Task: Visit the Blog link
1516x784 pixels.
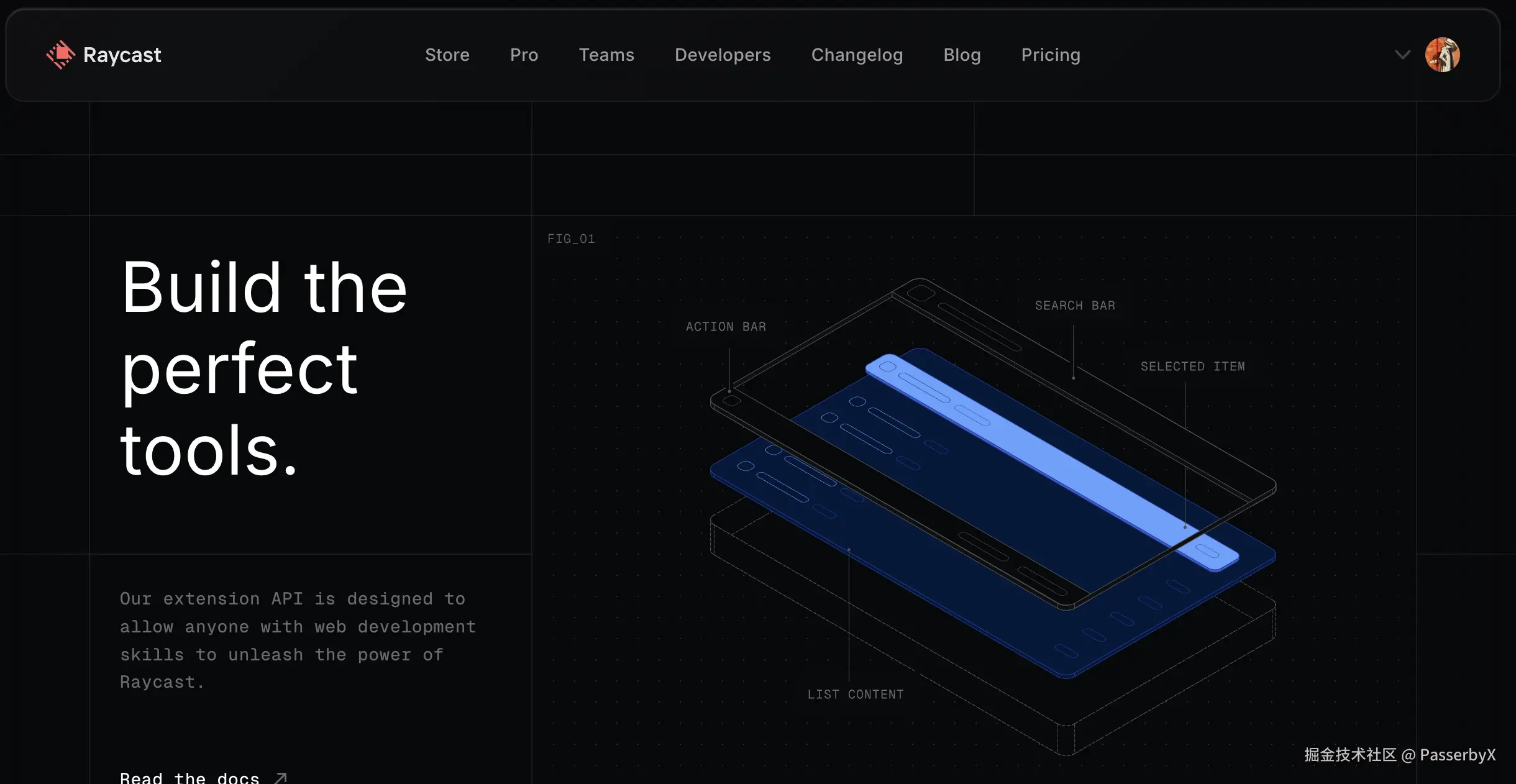Action: [961, 55]
